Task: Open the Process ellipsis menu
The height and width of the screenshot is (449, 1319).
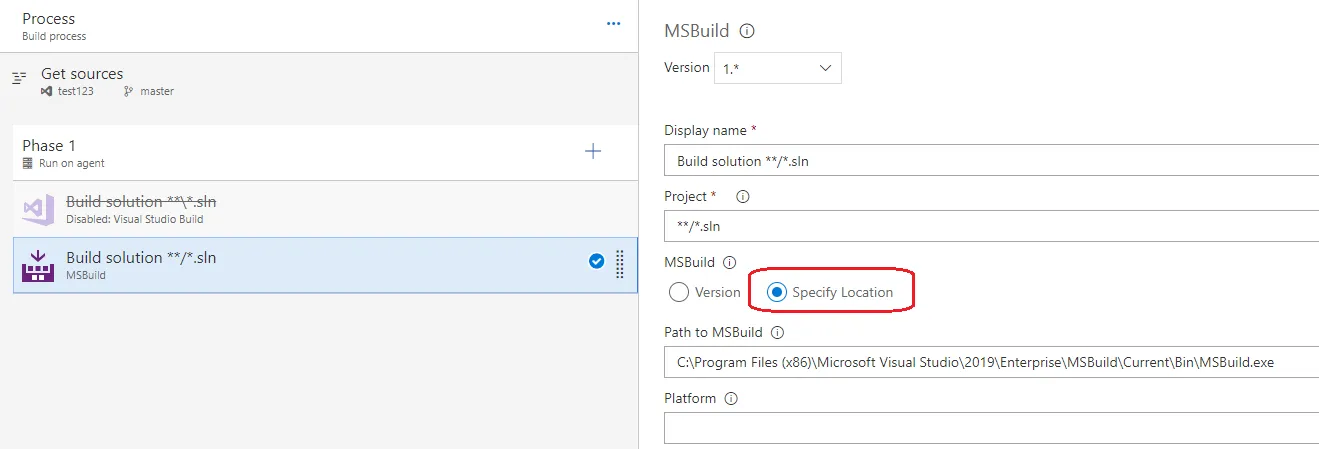Action: tap(614, 24)
